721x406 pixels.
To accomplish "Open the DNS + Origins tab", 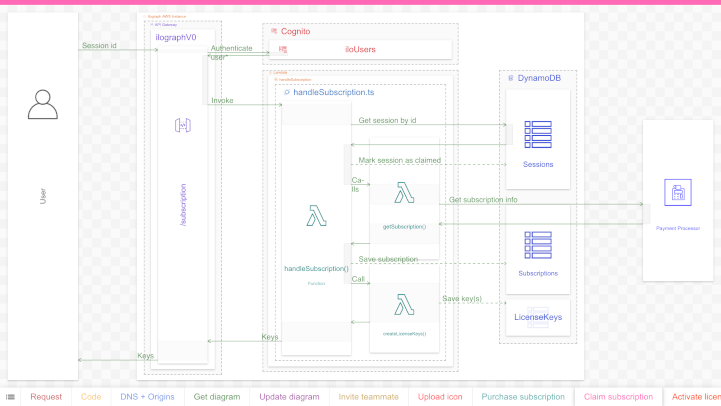I will 147,397.
